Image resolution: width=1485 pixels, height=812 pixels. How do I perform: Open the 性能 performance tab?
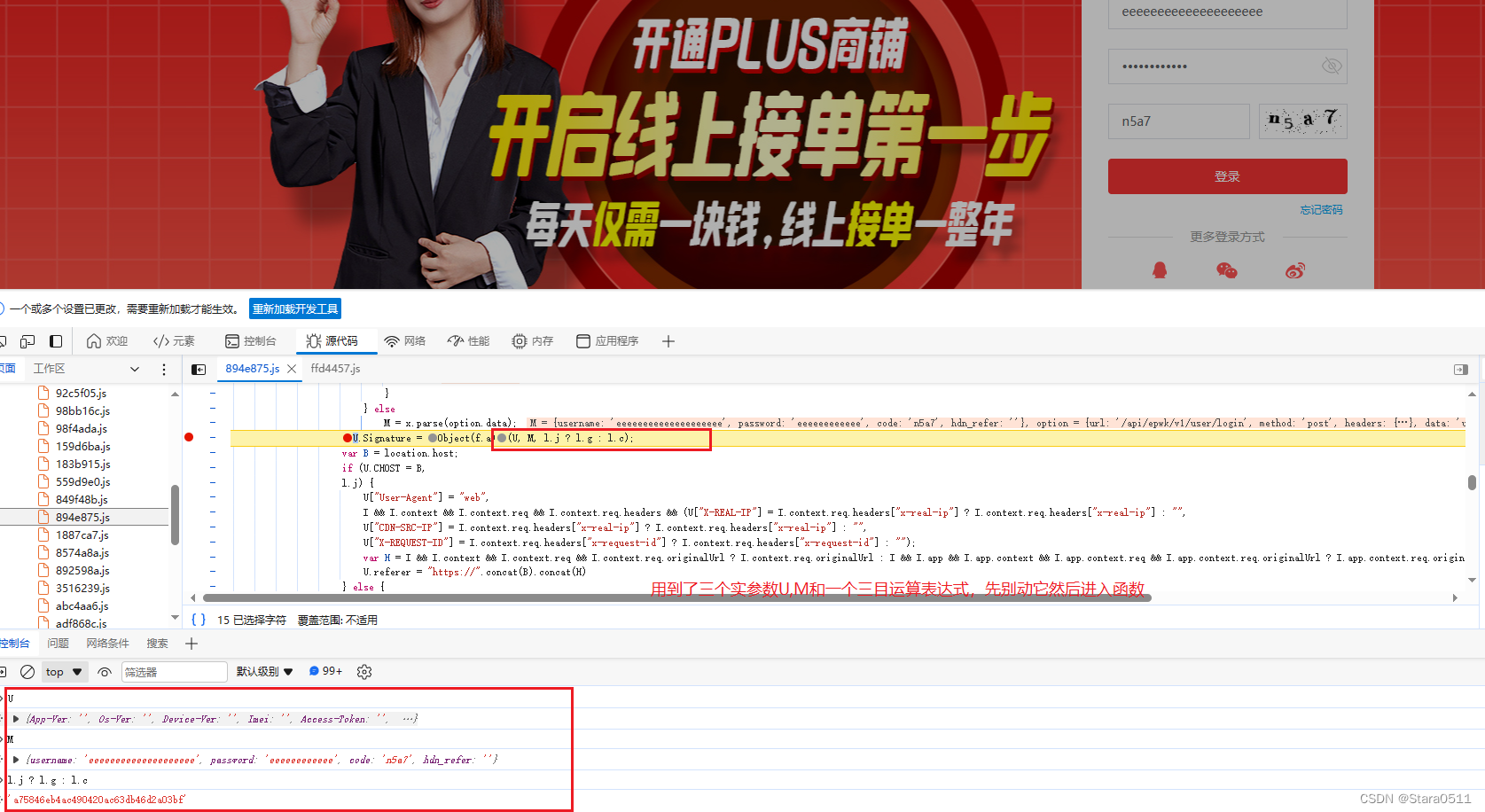click(x=469, y=341)
